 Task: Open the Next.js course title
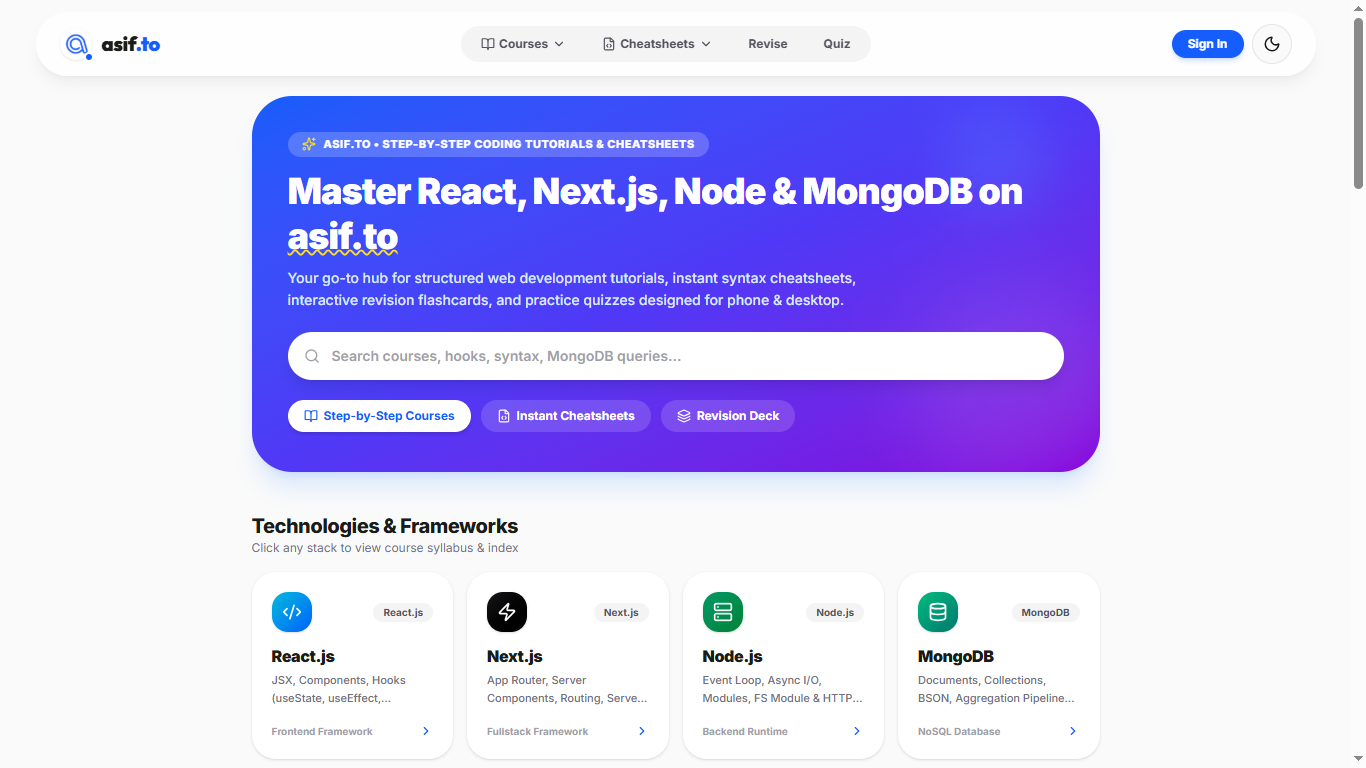coord(515,656)
